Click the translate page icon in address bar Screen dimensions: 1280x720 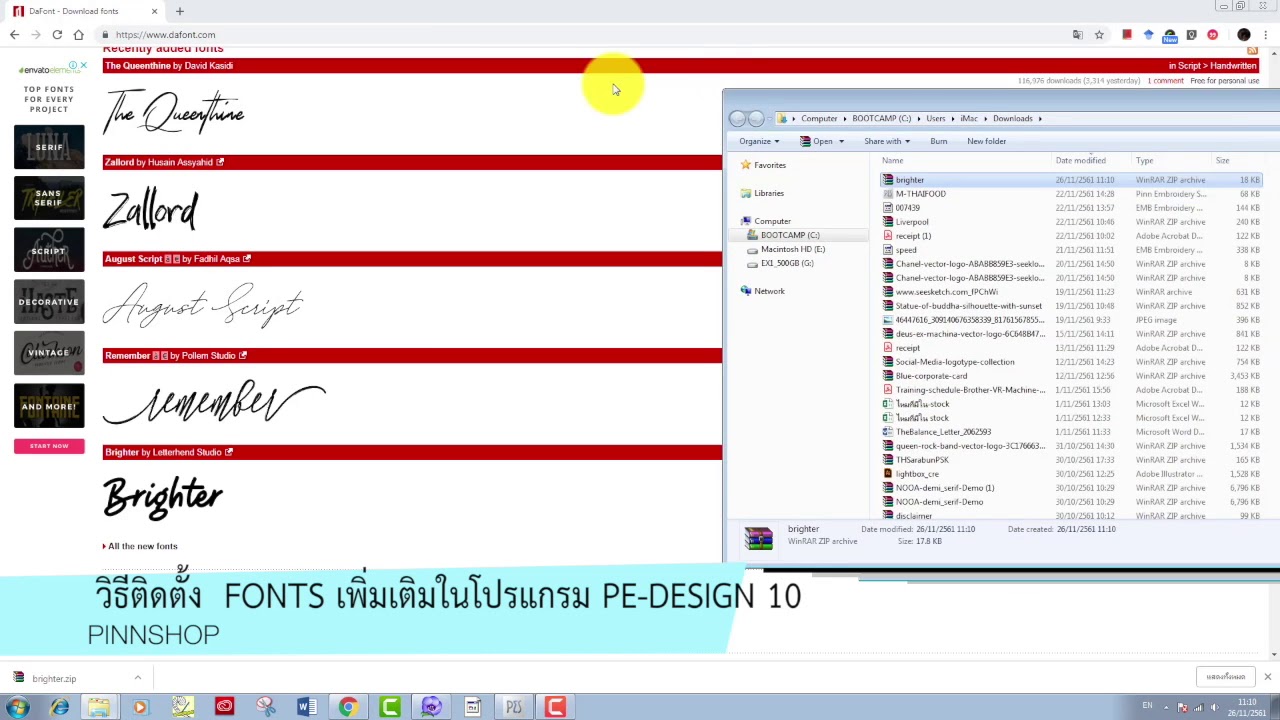click(1077, 35)
